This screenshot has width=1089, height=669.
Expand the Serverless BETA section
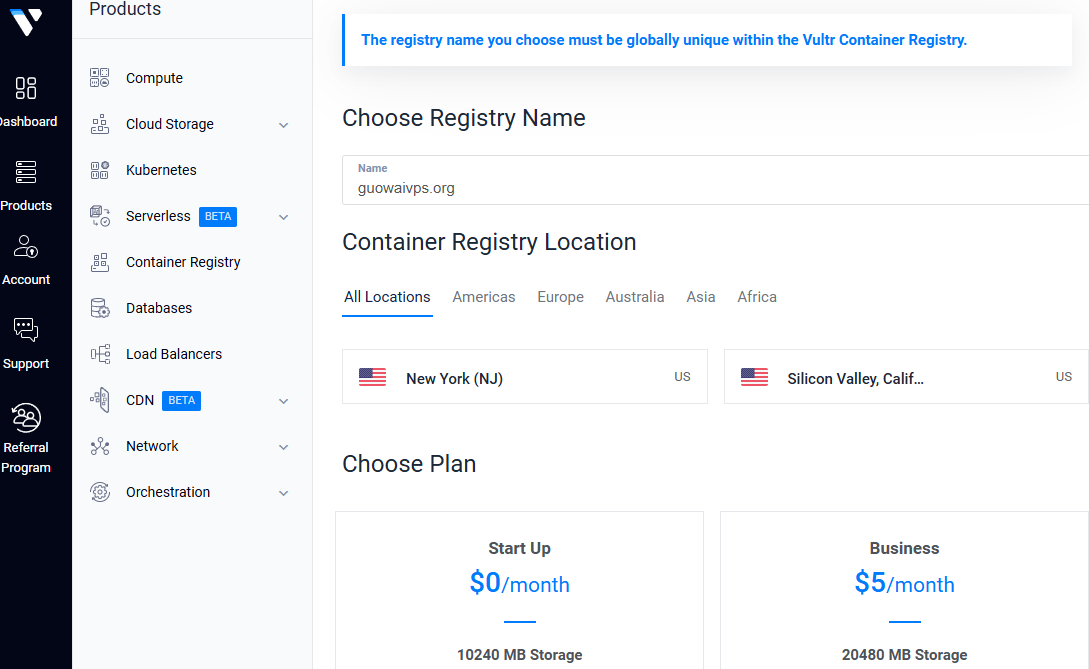[x=283, y=216]
